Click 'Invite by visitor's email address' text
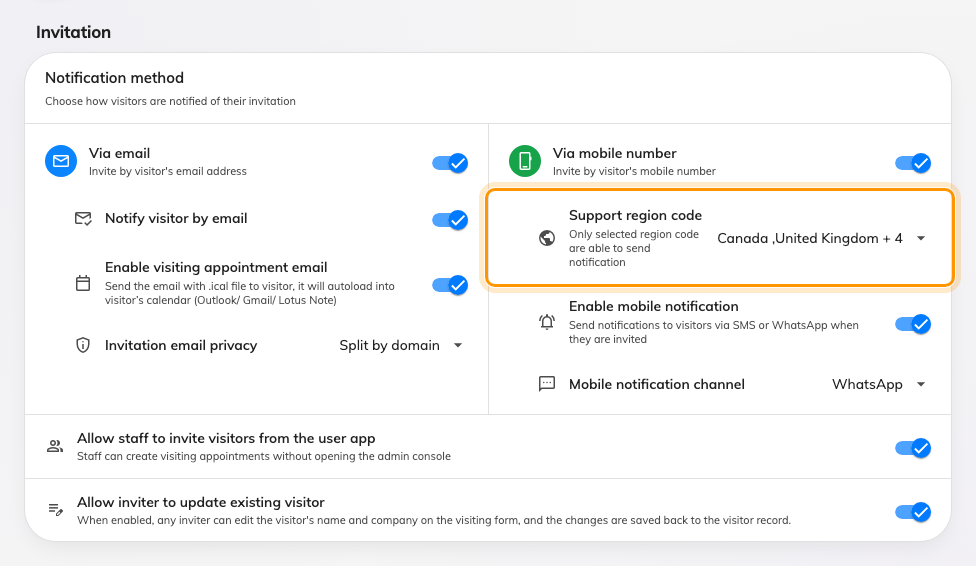Viewport: 976px width, 566px height. click(x=168, y=171)
